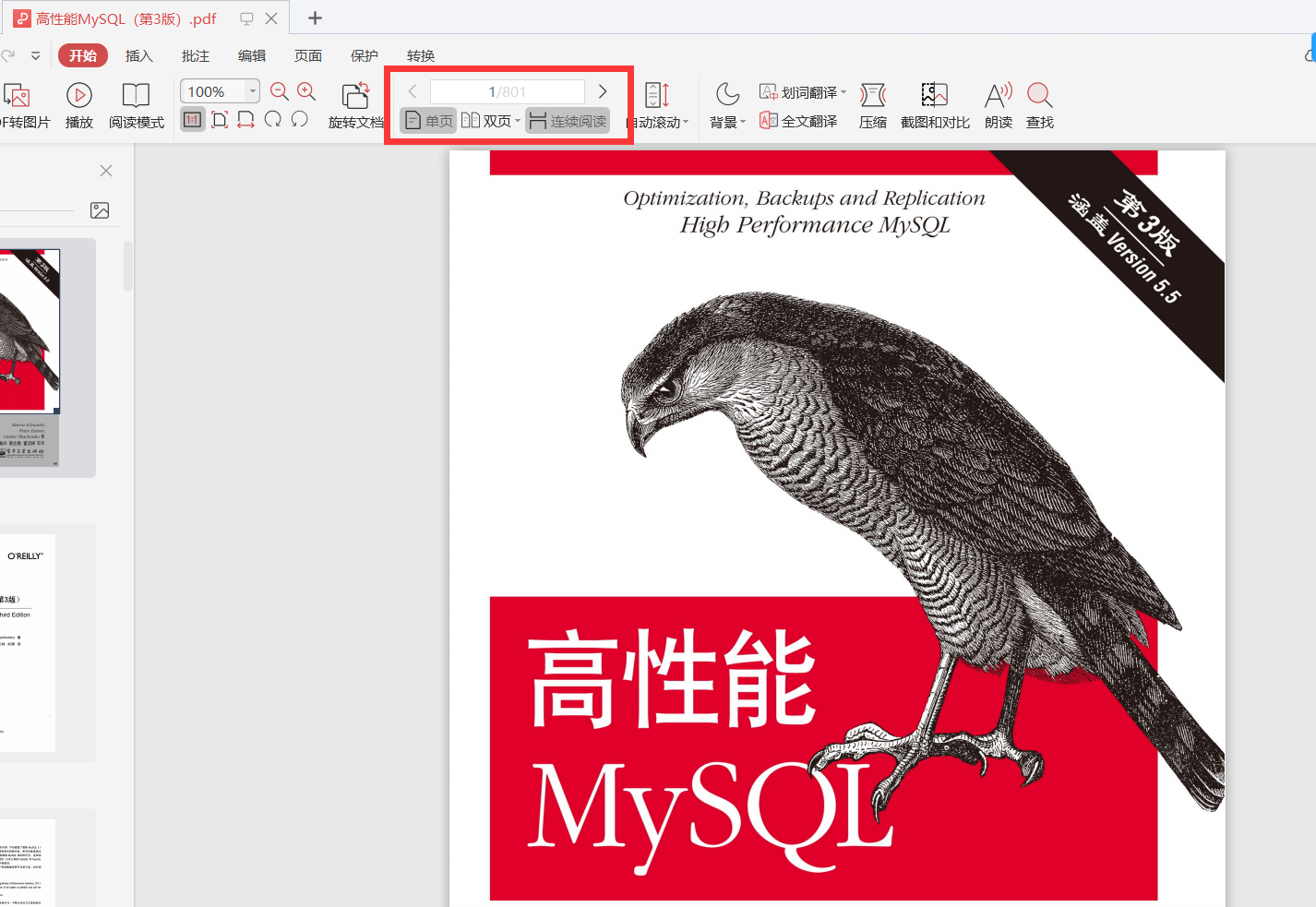
Task: Switch to 双页 two-page view
Action: tap(487, 120)
